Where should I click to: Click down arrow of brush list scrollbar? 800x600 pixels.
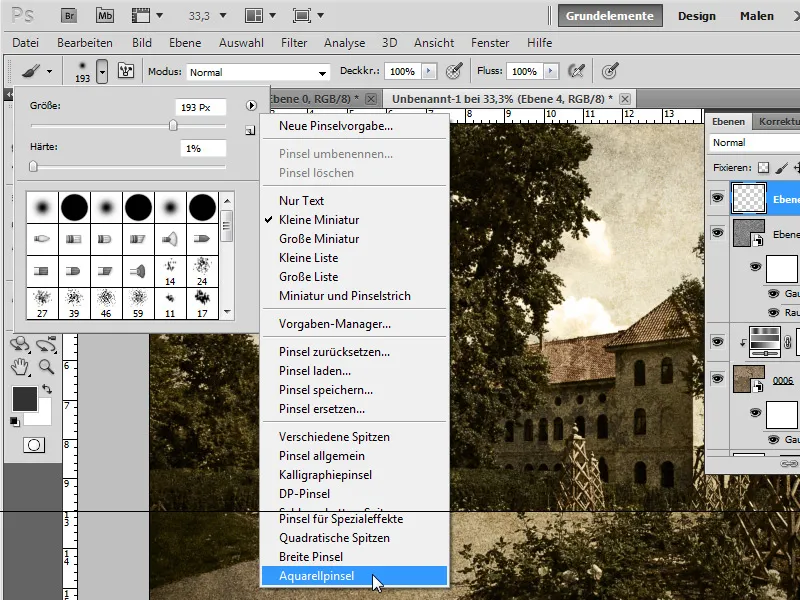(228, 312)
